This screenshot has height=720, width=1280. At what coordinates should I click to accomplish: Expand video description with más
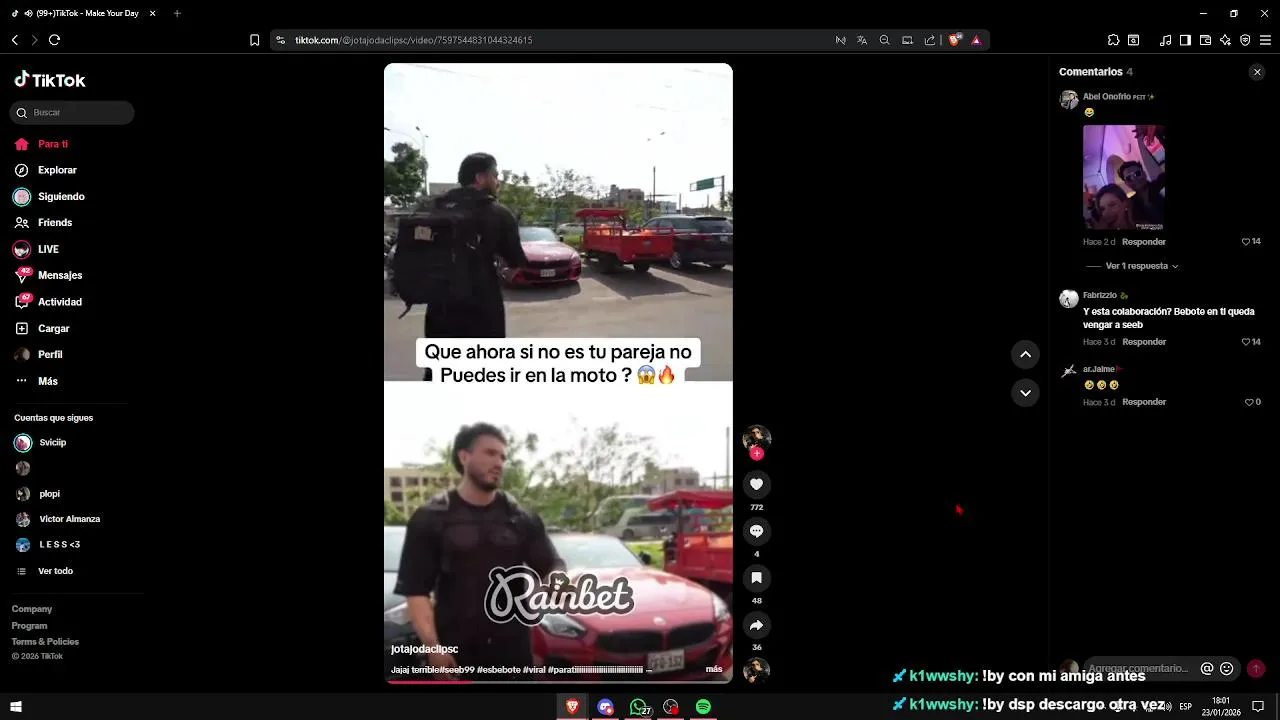click(x=714, y=669)
